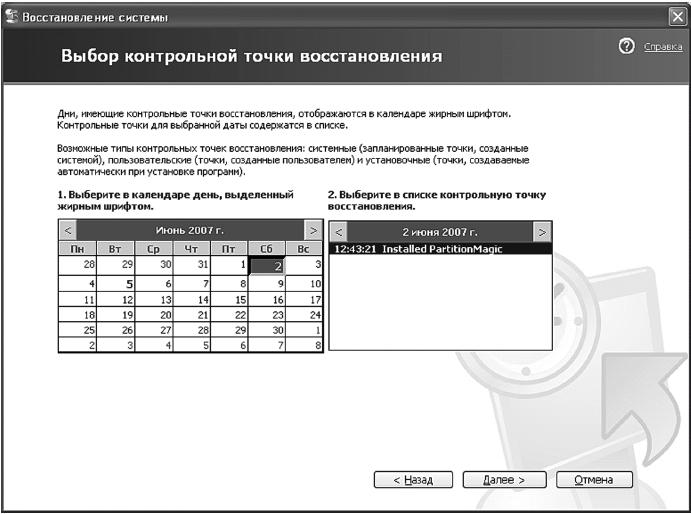Image resolution: width=691 pixels, height=514 pixels.
Task: Go to previous month in calendar
Action: click(x=67, y=231)
